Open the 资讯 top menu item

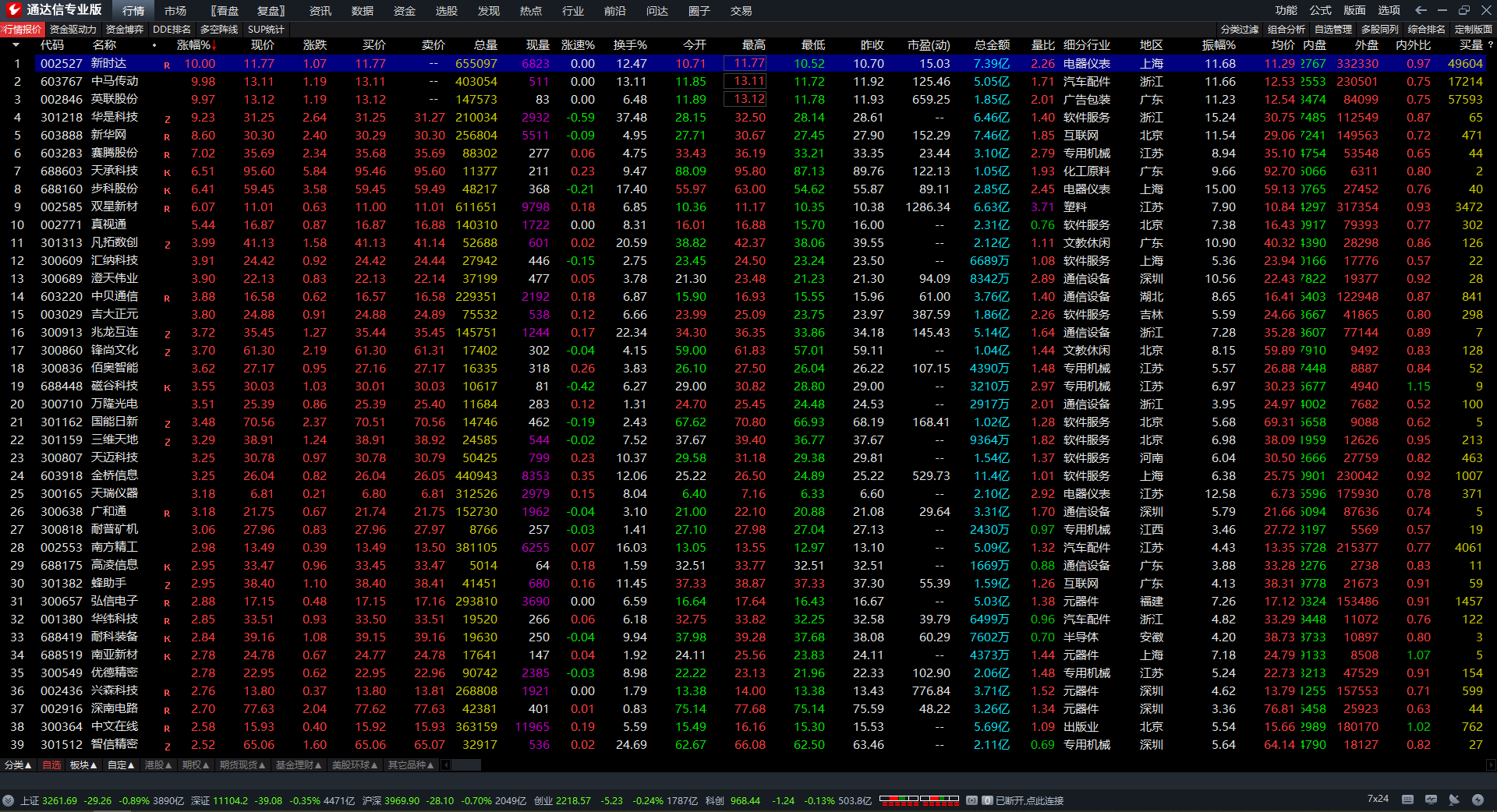320,11
